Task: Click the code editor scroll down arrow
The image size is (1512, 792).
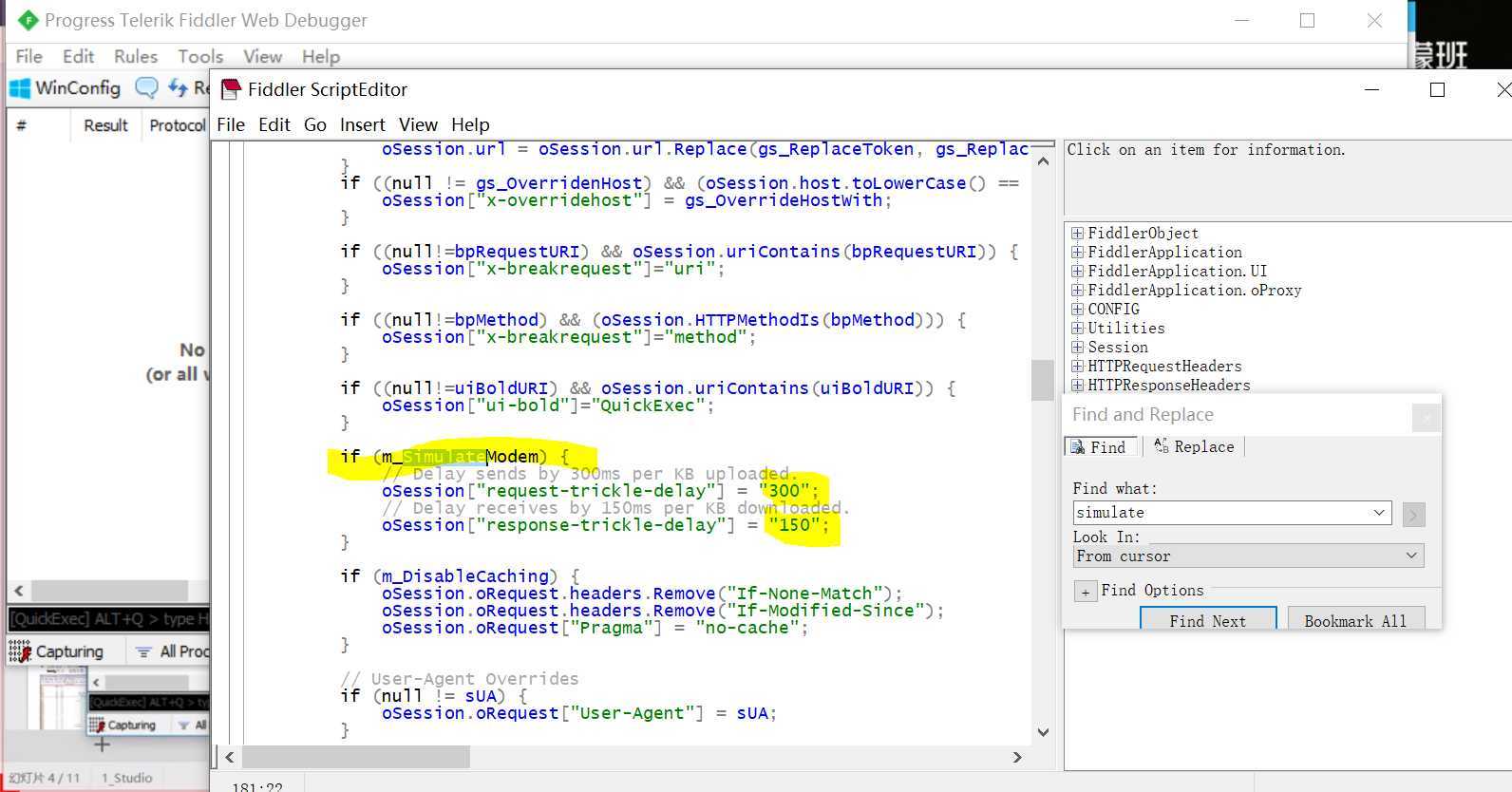Action: tap(1043, 732)
